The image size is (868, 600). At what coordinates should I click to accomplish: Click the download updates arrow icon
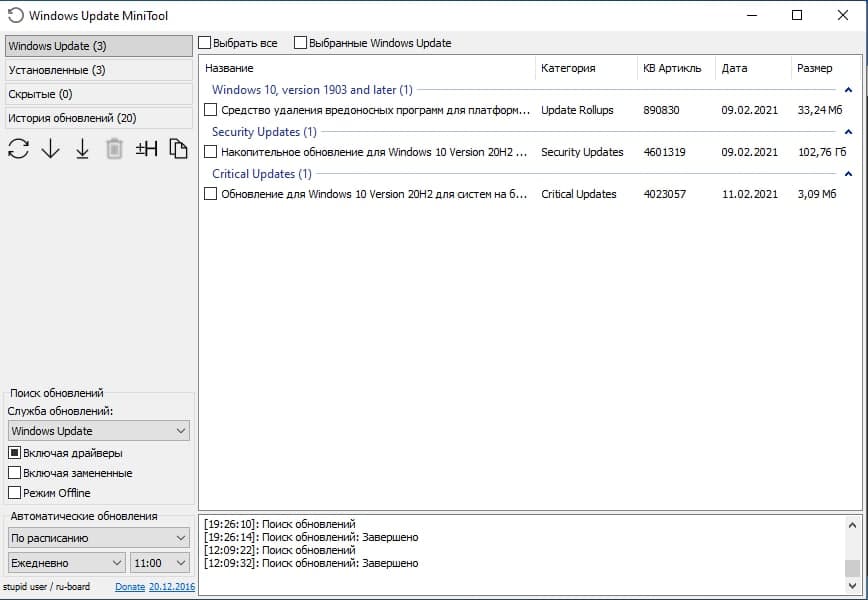50,149
